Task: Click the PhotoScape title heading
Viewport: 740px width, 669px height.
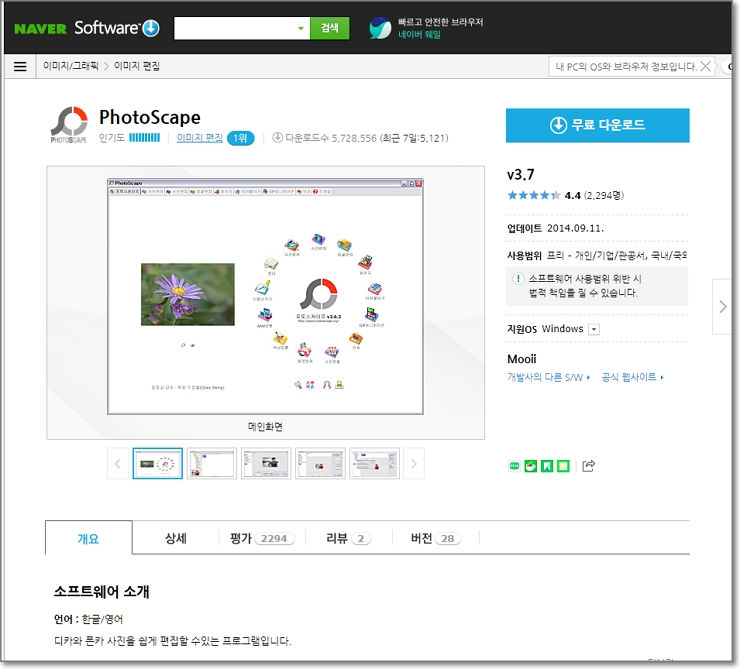Action: point(150,117)
